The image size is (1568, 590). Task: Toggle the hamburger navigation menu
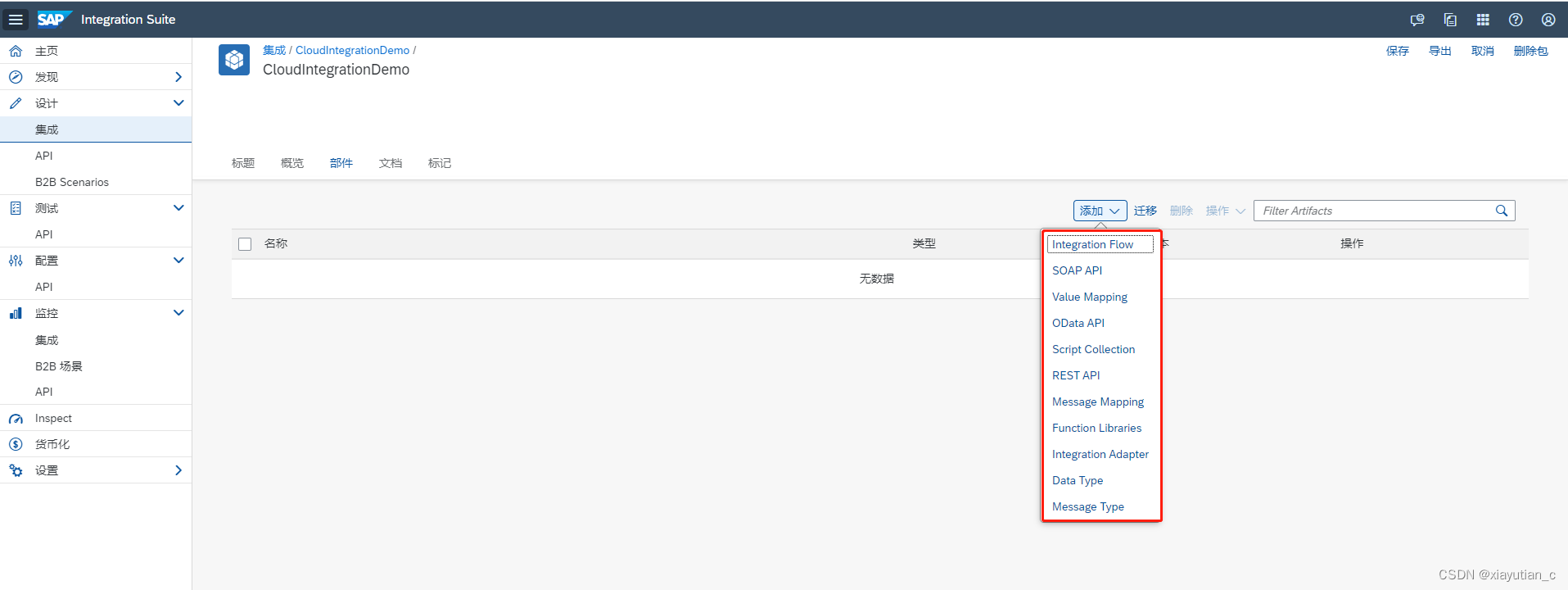[16, 20]
